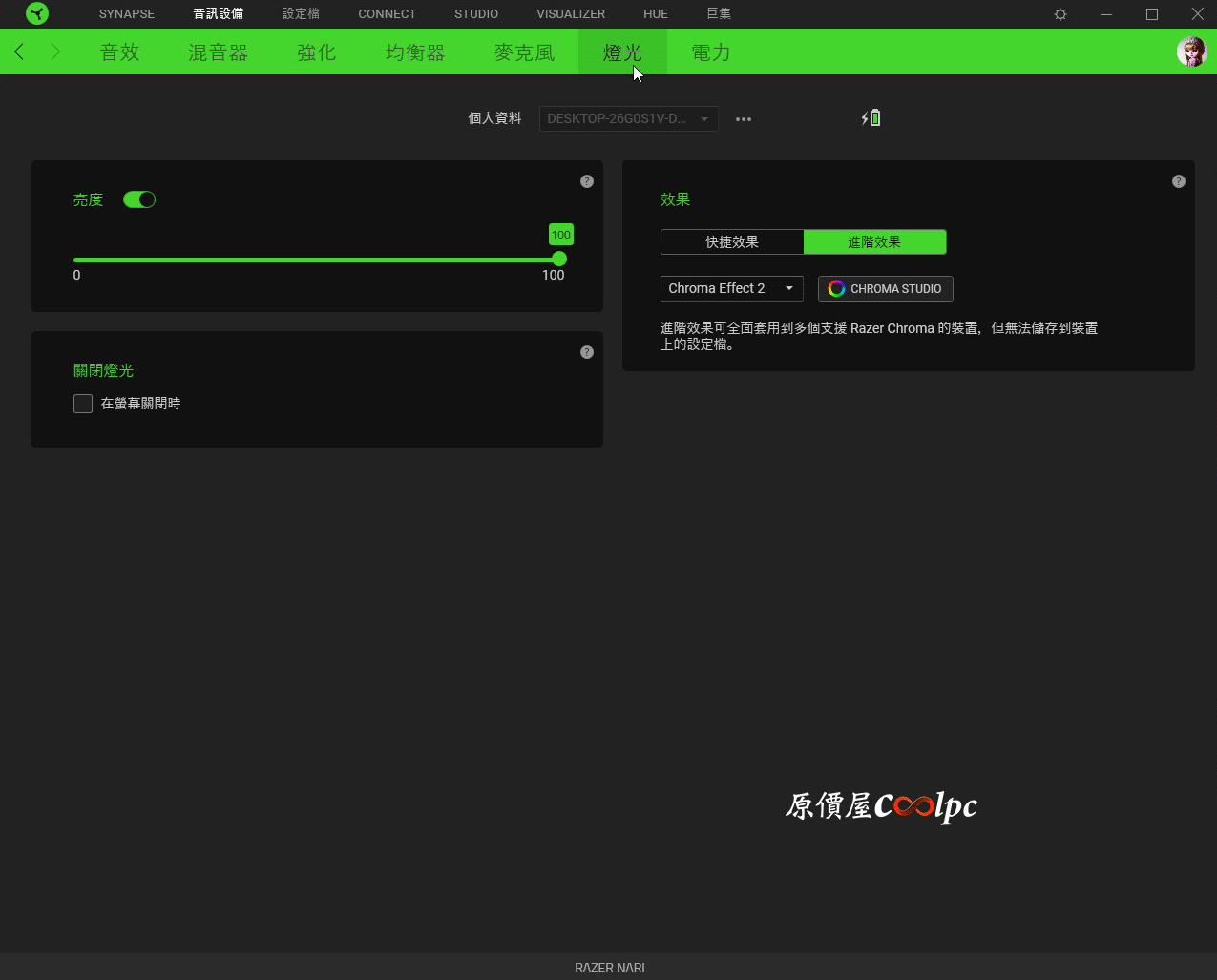The image size is (1217, 980).
Task: Open the Chroma Effect 2 dropdown
Action: click(x=732, y=288)
